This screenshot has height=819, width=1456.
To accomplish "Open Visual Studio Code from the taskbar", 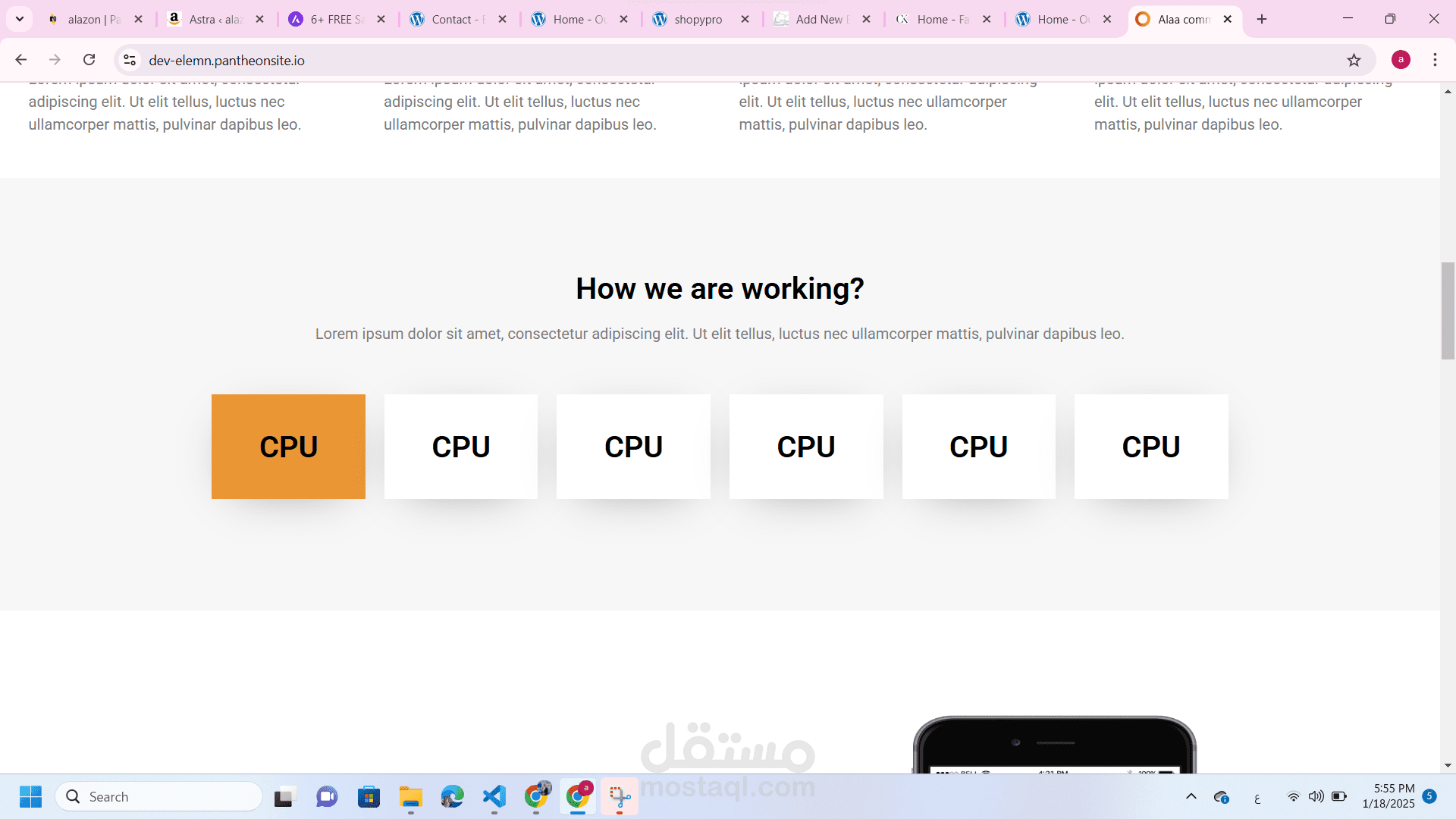I will point(494,797).
